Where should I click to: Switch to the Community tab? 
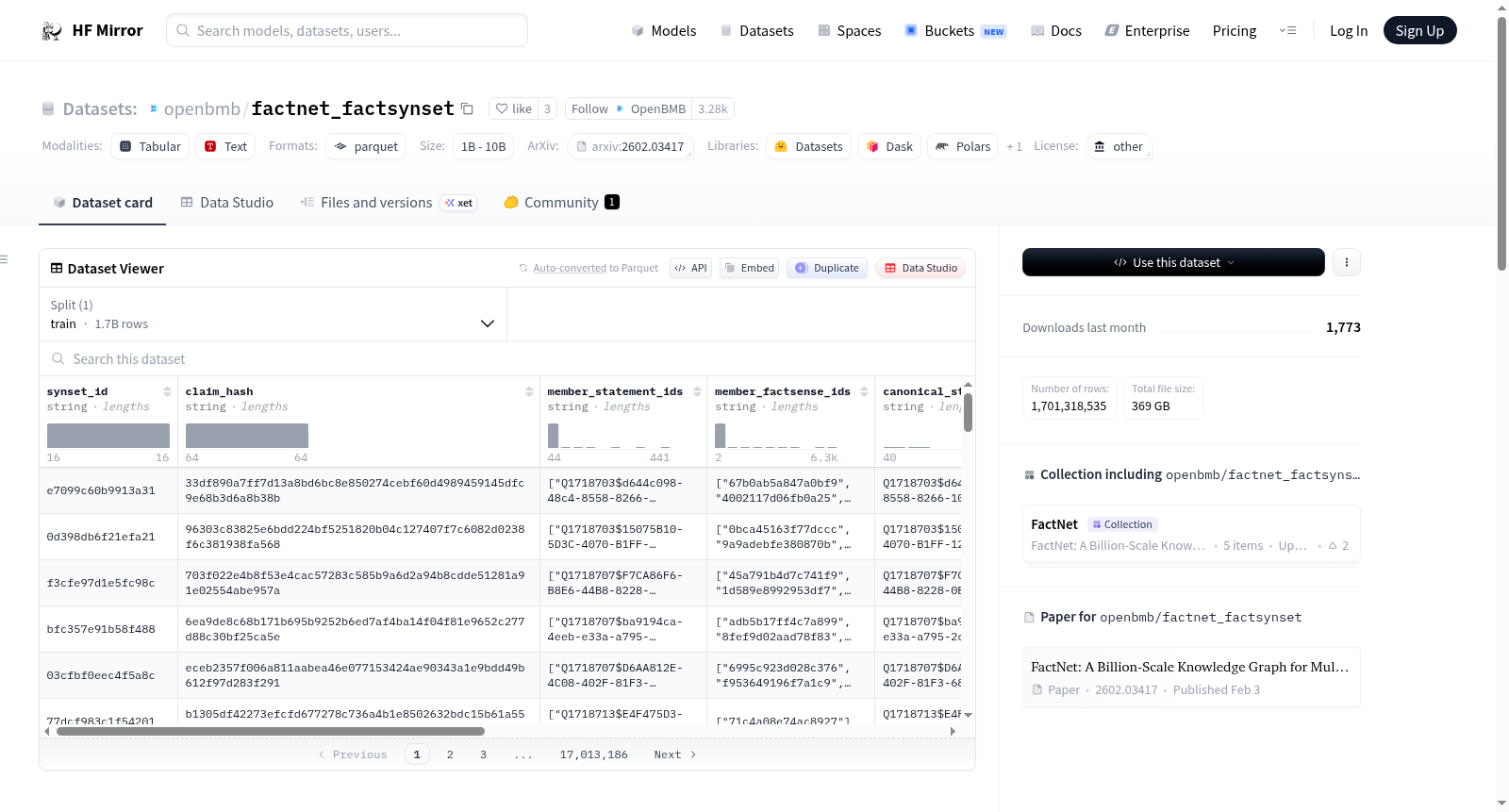pos(562,203)
